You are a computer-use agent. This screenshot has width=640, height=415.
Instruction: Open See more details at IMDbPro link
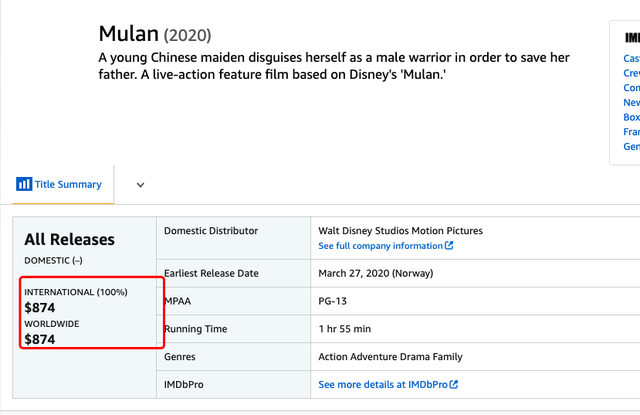[383, 384]
